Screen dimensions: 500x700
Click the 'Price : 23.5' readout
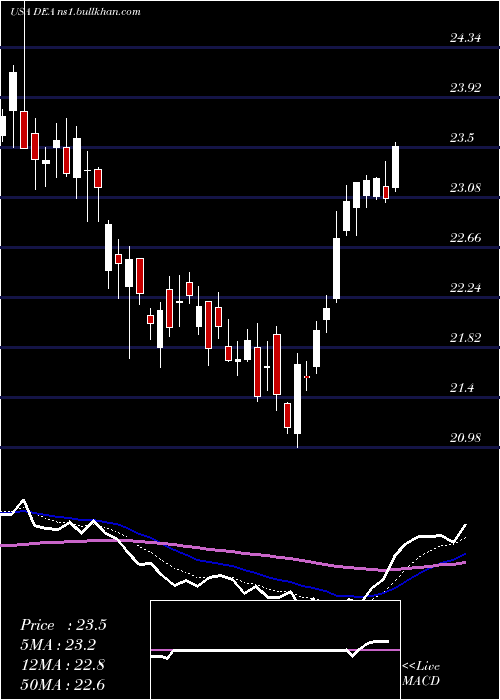[63, 625]
